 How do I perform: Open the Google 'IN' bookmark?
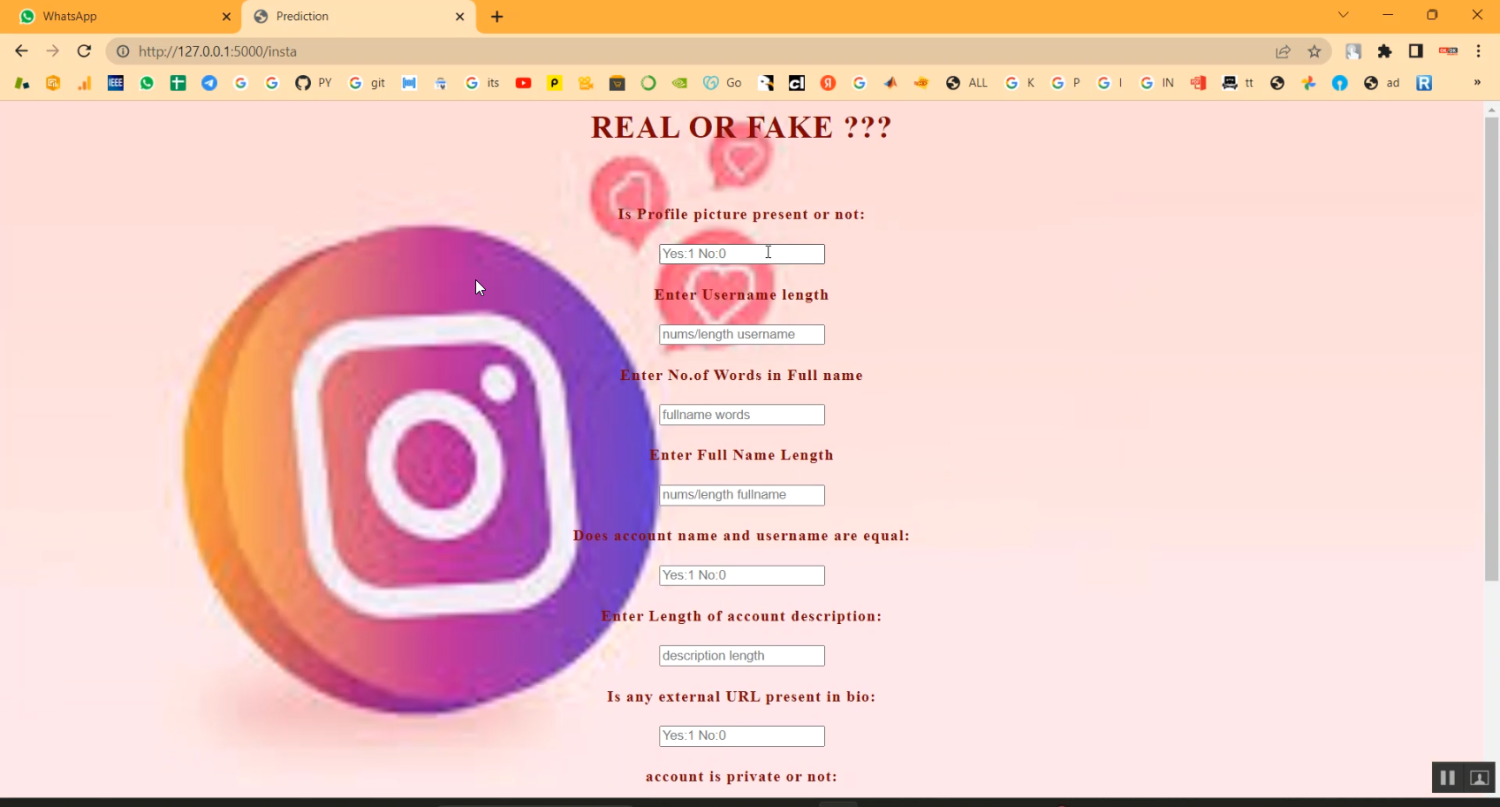tap(1157, 83)
